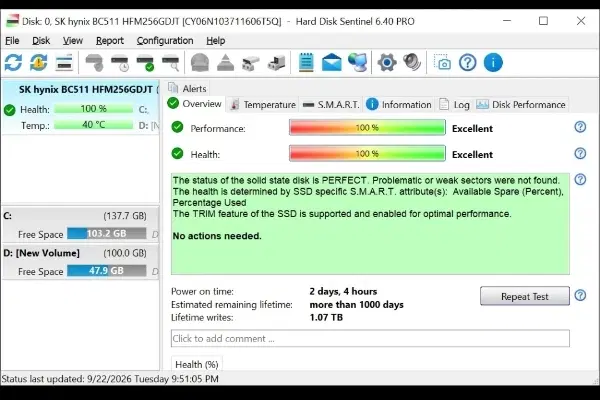Click the disk with green checkmark icon
This screenshot has width=600, height=400.
coord(145,63)
